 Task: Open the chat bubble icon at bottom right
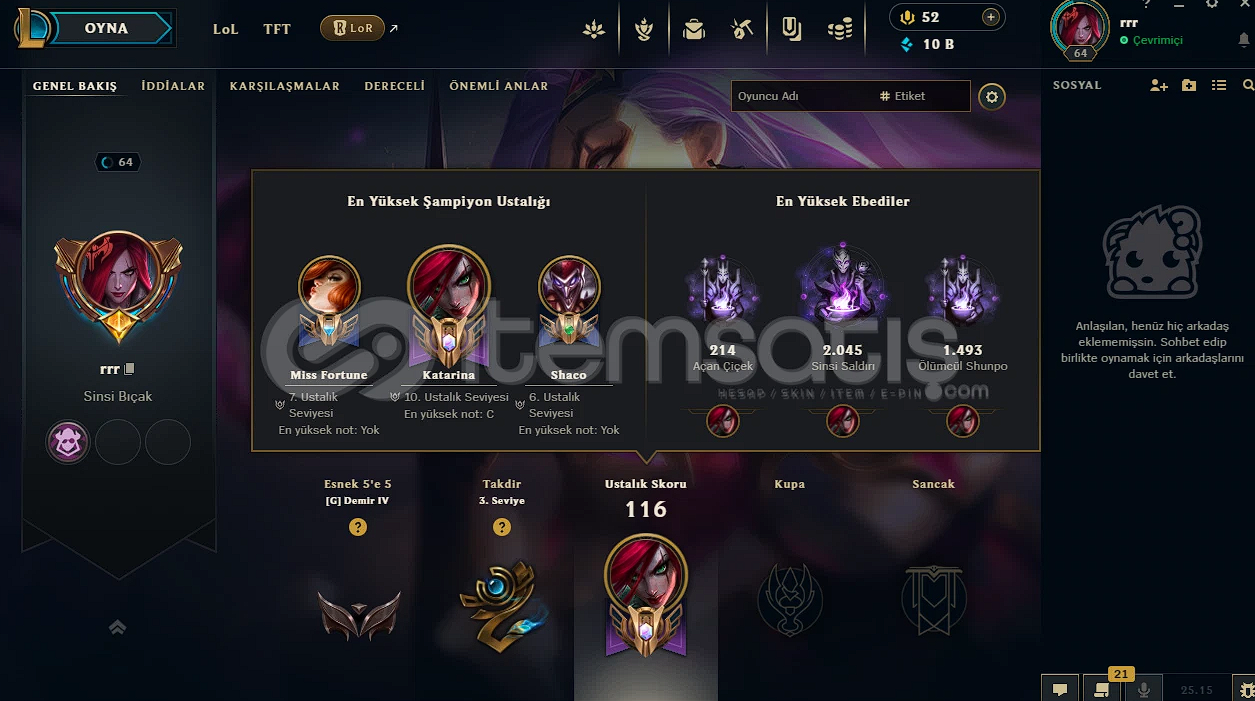point(1060,689)
